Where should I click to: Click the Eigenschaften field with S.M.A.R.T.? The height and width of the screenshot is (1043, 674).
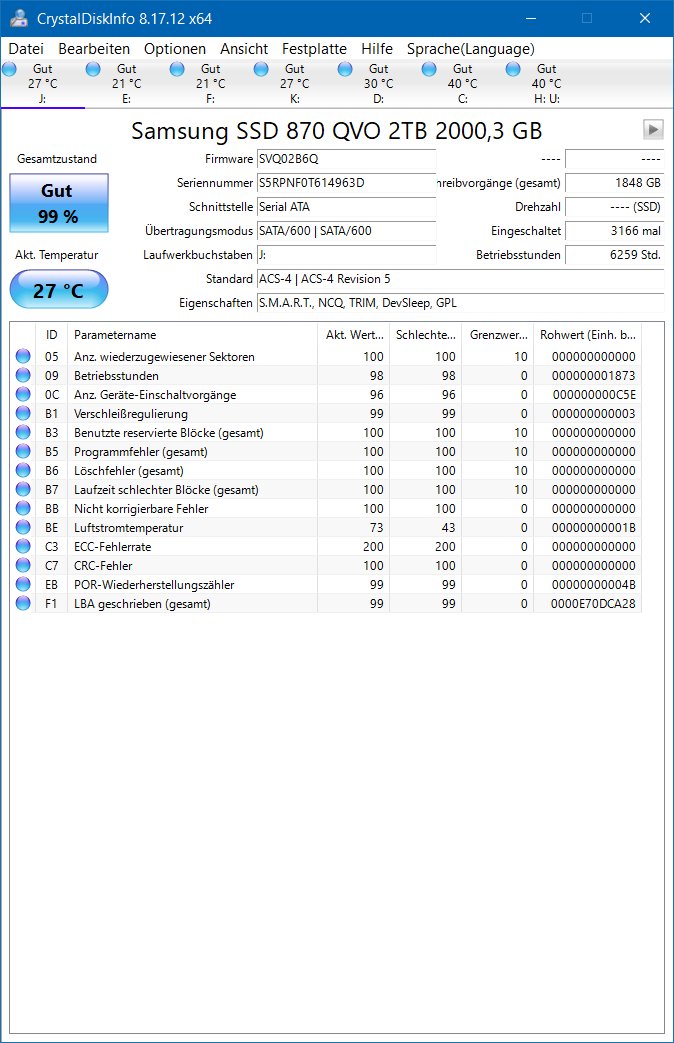[x=460, y=303]
